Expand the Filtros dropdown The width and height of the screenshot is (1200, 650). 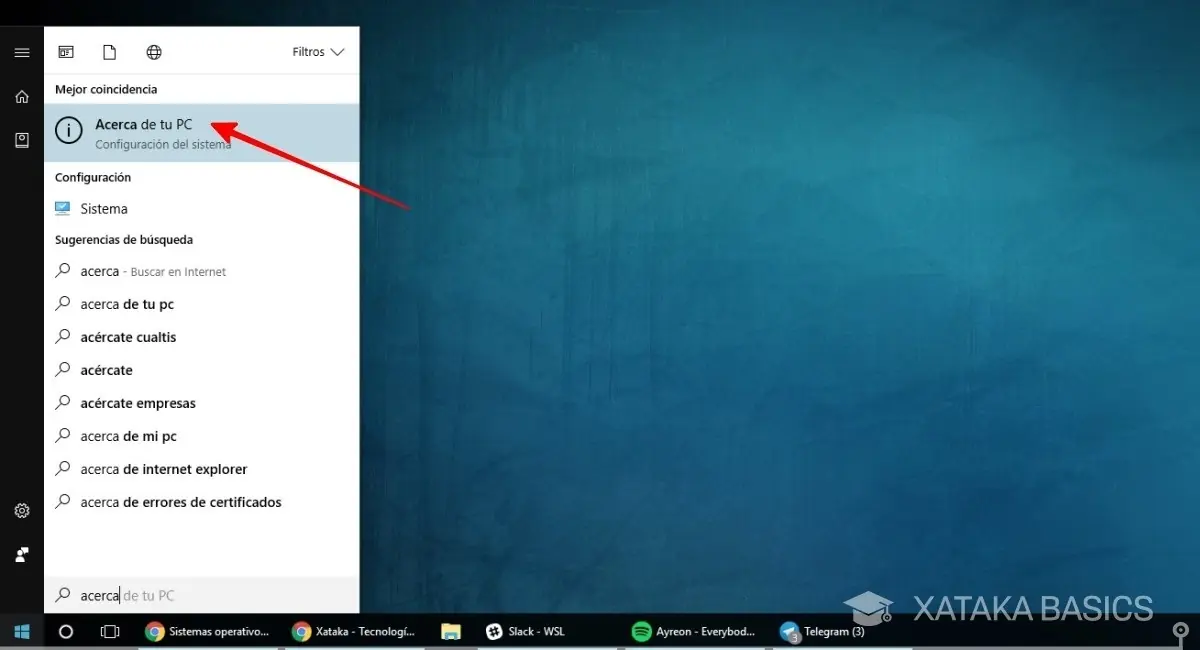(x=318, y=52)
